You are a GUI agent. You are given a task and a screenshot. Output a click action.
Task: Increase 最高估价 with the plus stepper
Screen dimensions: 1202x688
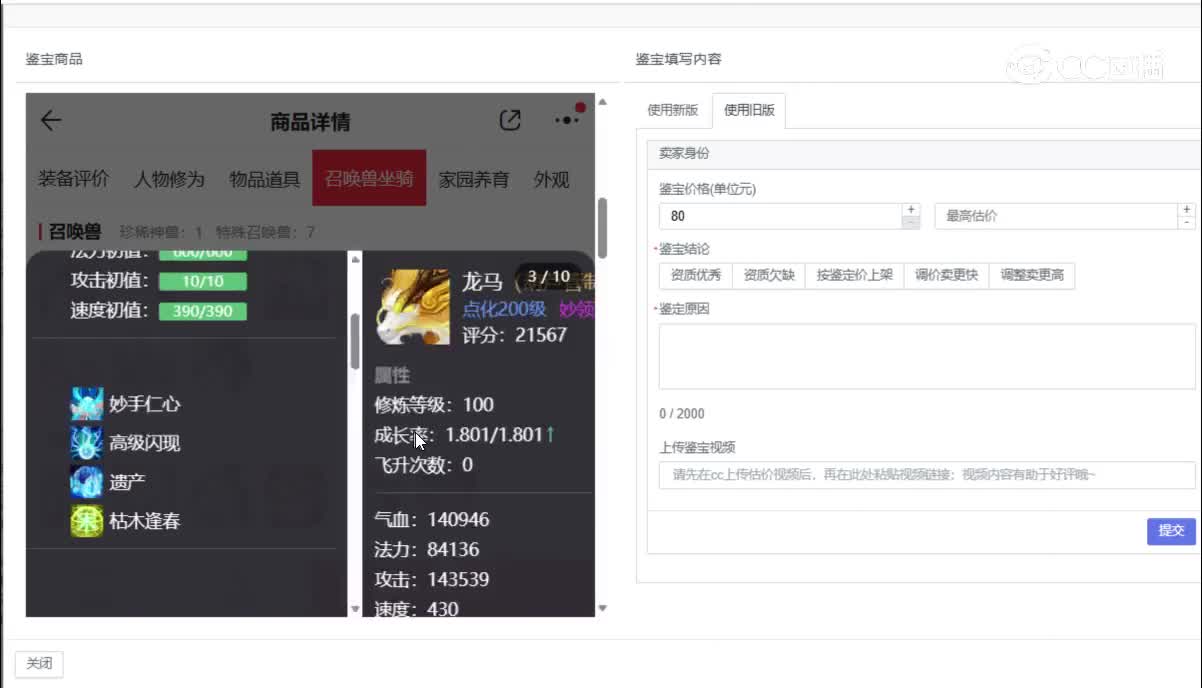pyautogui.click(x=1187, y=210)
